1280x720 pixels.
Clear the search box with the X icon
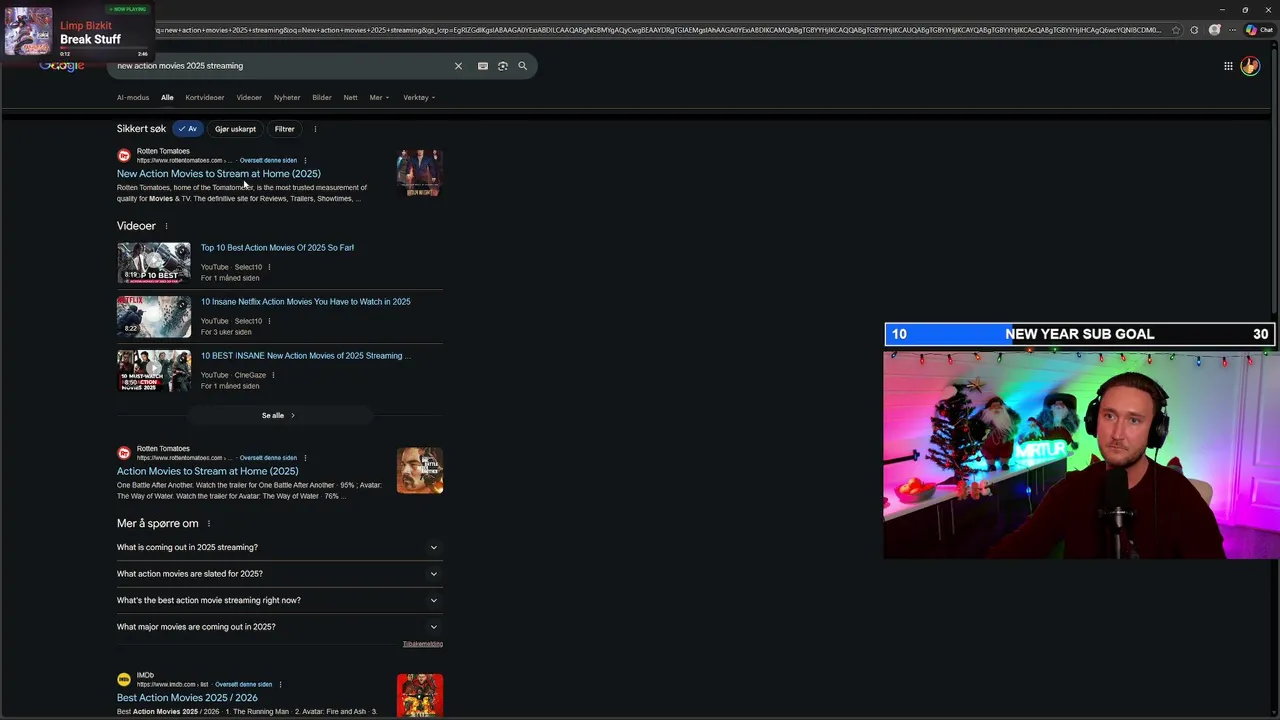[458, 66]
